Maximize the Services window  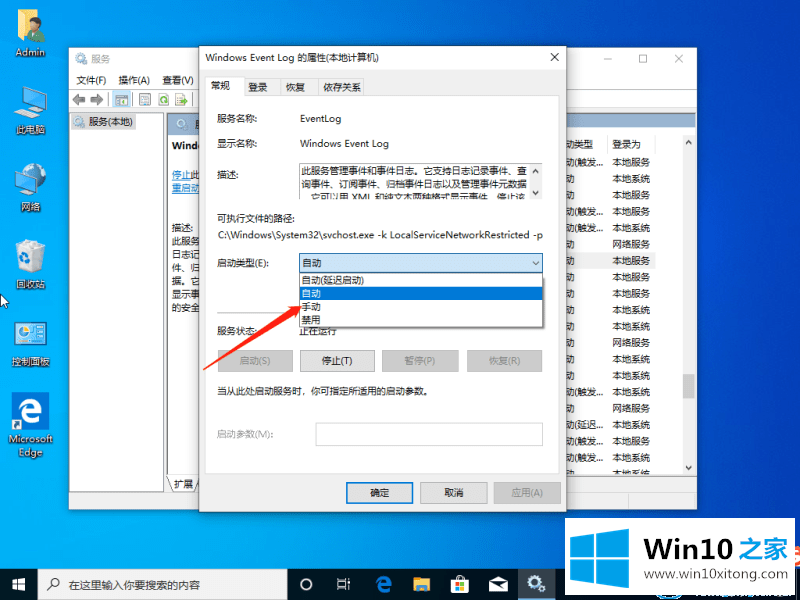[643, 59]
